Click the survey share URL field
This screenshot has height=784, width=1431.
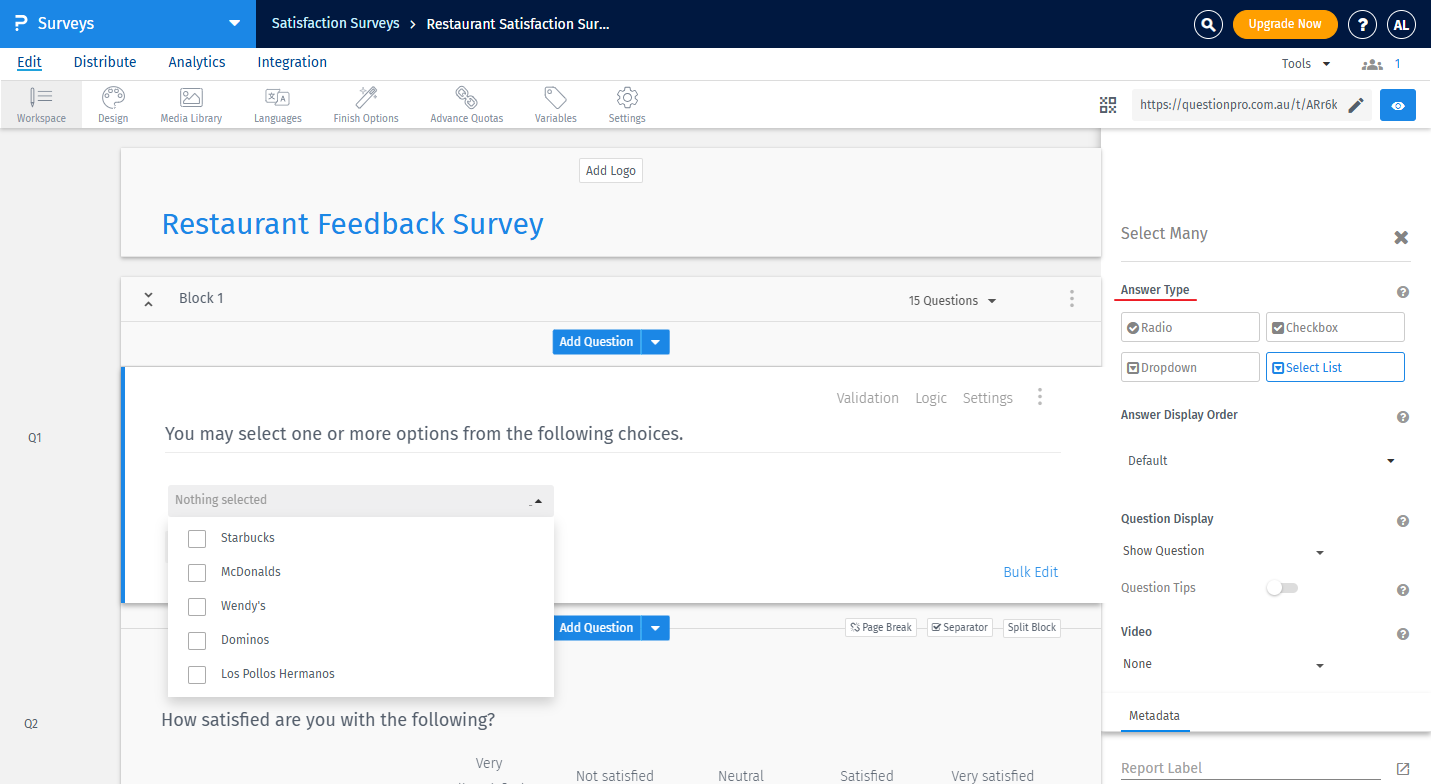[x=1240, y=103]
